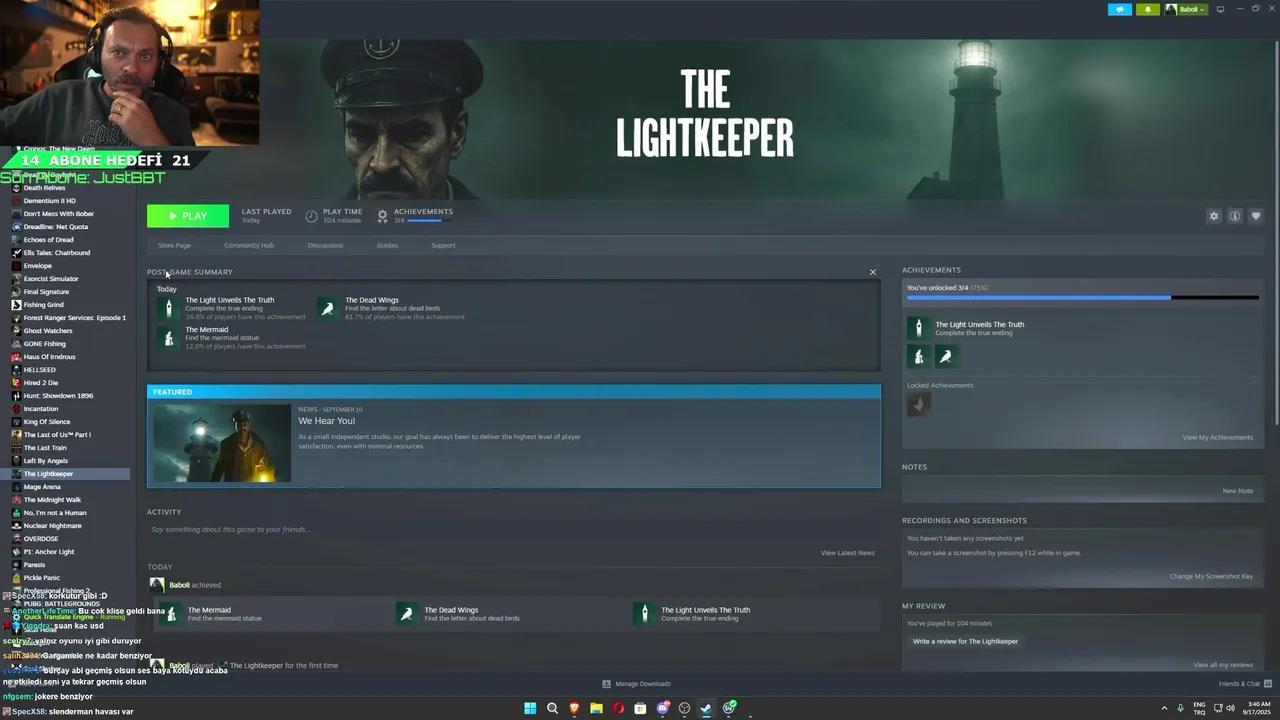
Task: Open game info icon beside the gear
Action: [x=1235, y=216]
